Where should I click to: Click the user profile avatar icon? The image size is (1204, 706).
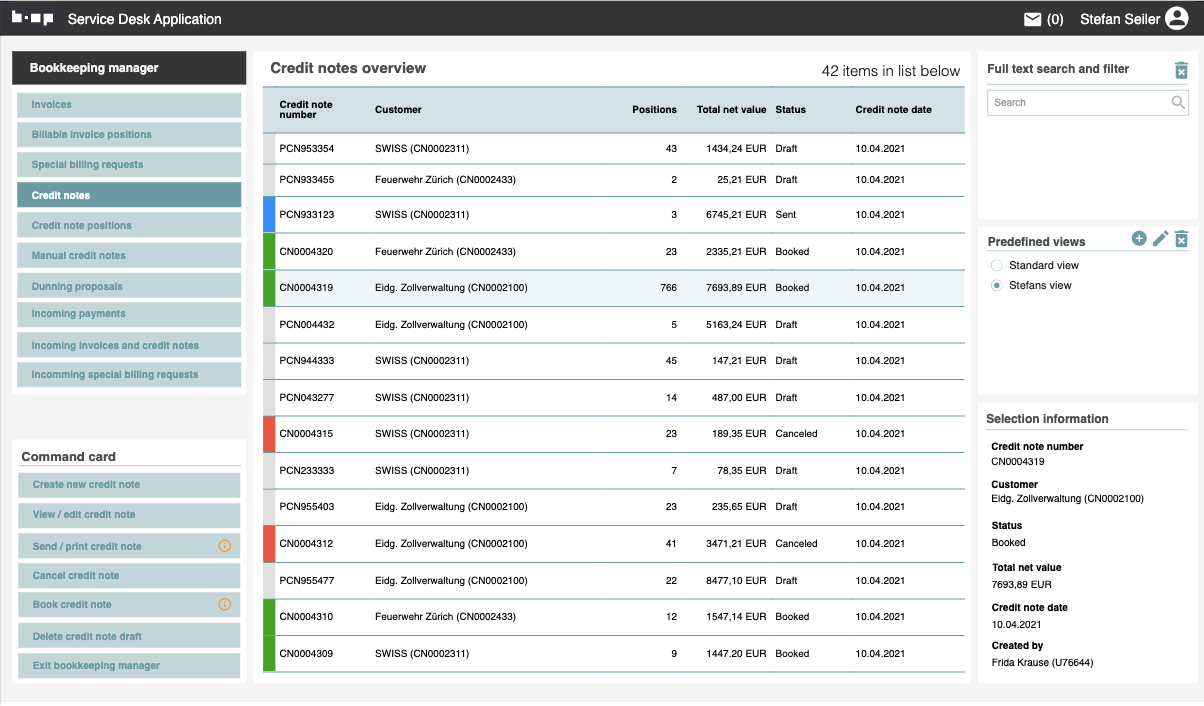pyautogui.click(x=1176, y=19)
